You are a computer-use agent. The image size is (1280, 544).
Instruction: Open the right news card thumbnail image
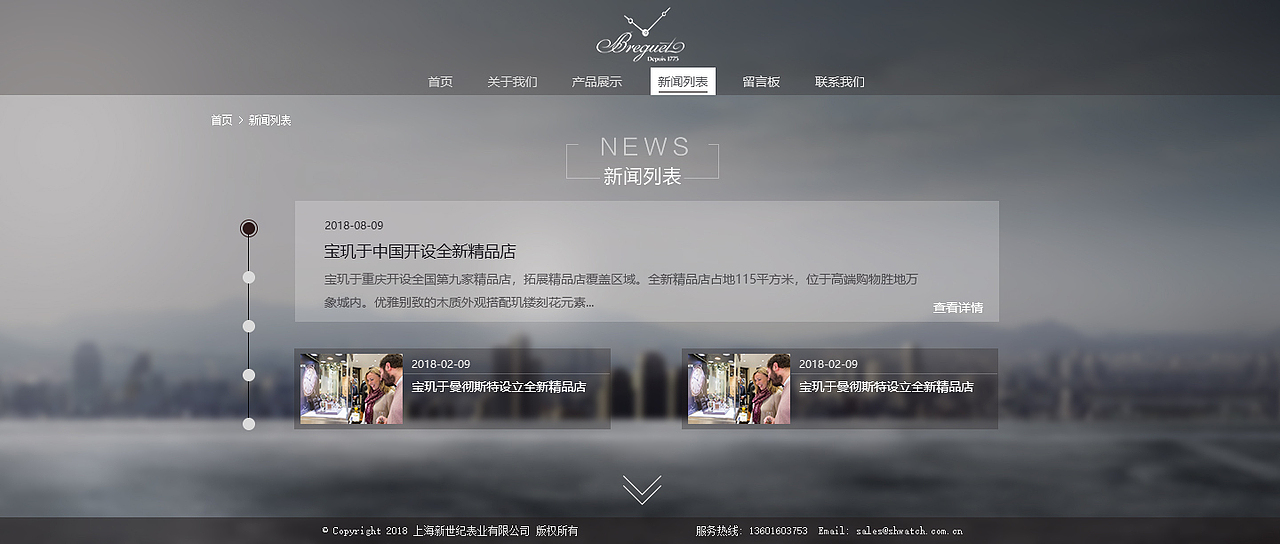pyautogui.click(x=739, y=389)
